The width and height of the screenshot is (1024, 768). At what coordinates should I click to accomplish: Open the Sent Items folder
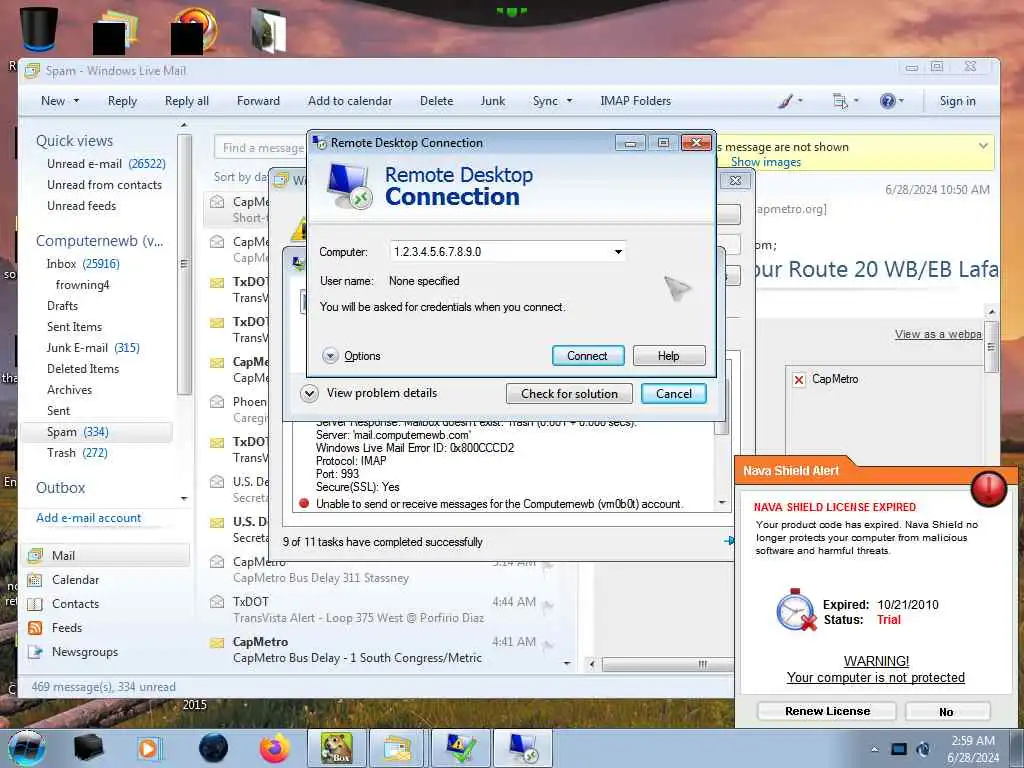pyautogui.click(x=74, y=327)
